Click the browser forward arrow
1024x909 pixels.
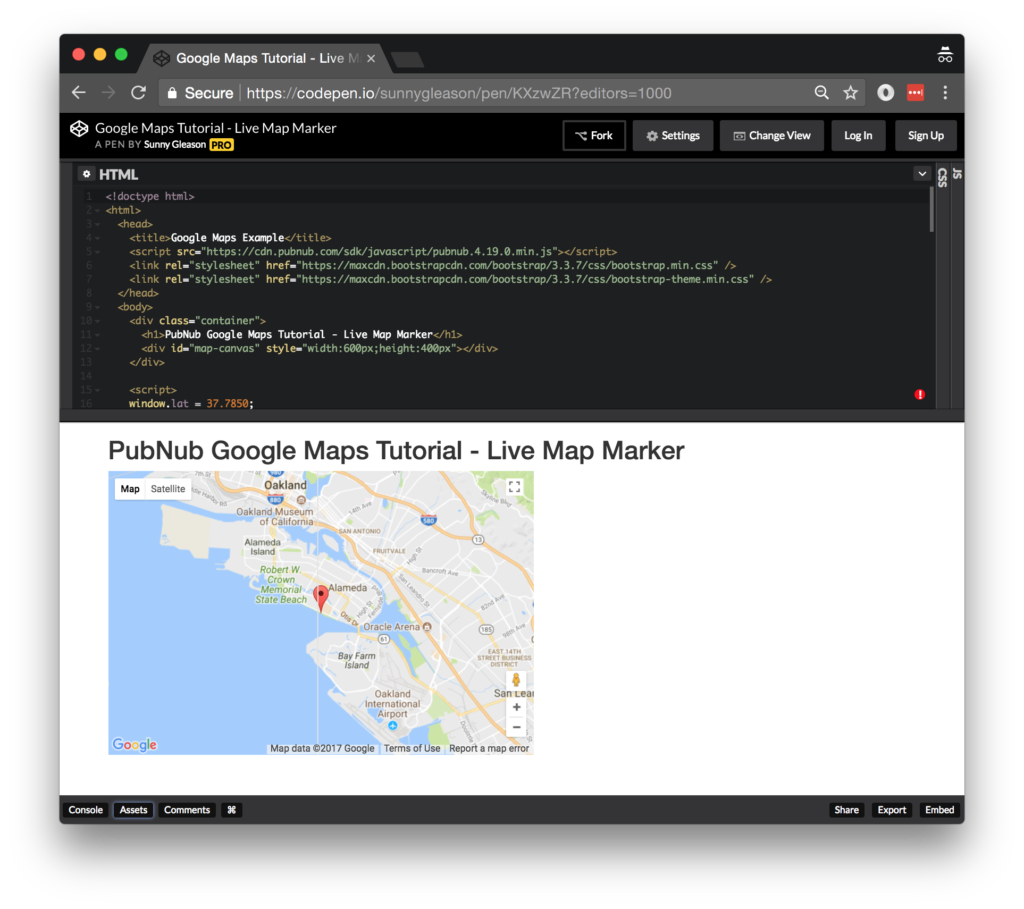coord(108,93)
